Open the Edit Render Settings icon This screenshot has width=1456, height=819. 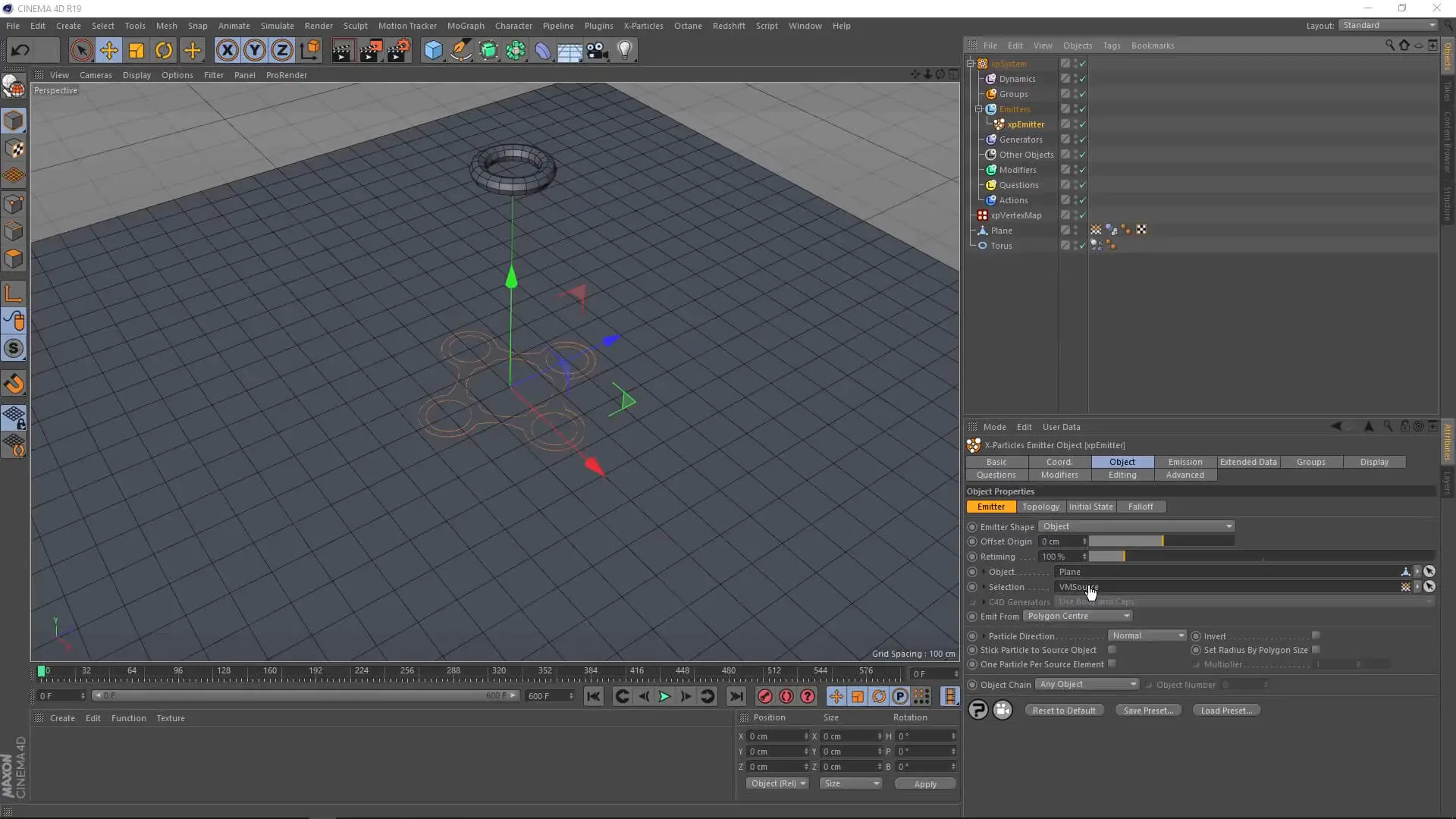[399, 51]
